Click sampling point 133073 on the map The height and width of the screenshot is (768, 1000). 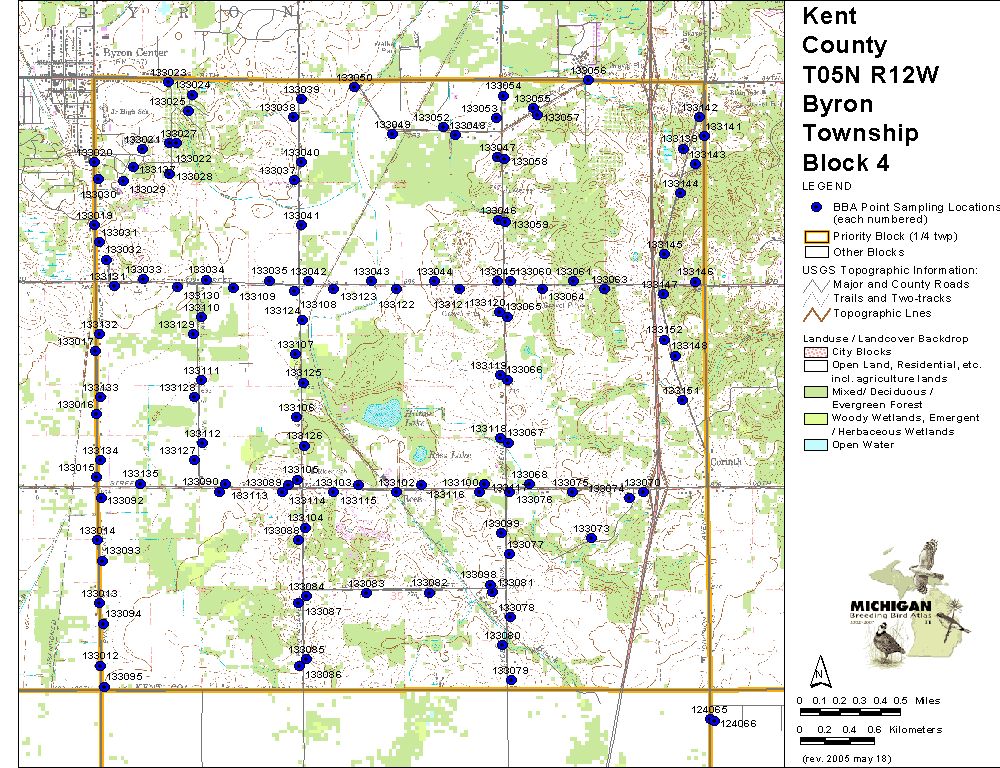[x=591, y=538]
